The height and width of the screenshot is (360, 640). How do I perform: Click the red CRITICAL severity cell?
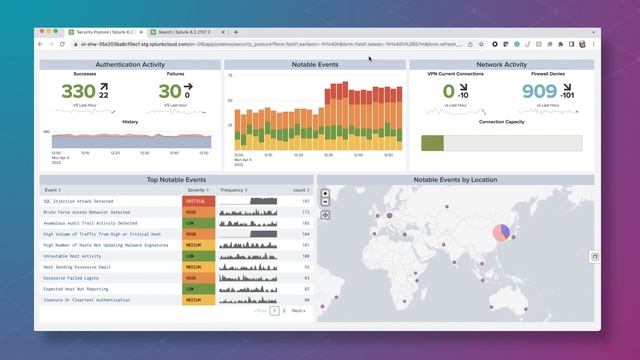198,201
